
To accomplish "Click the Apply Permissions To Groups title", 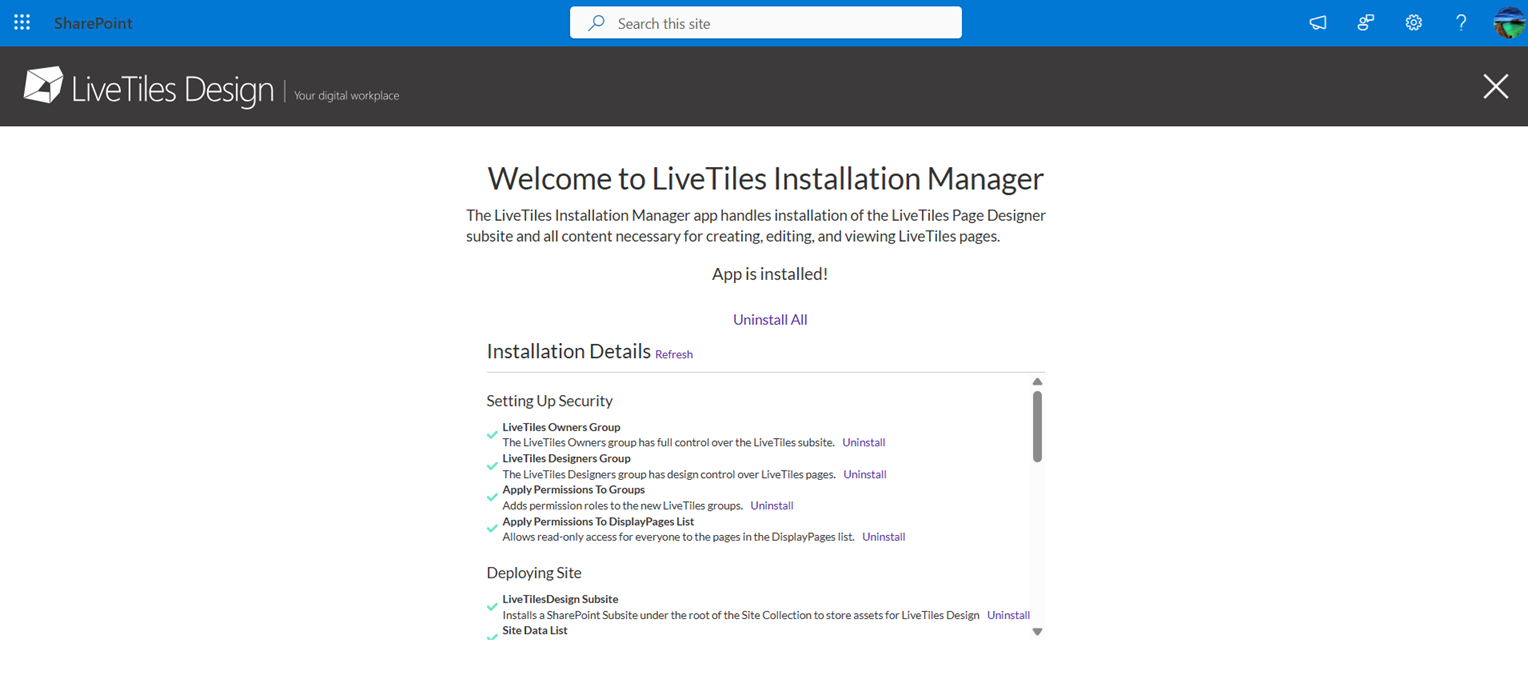I will 573,490.
